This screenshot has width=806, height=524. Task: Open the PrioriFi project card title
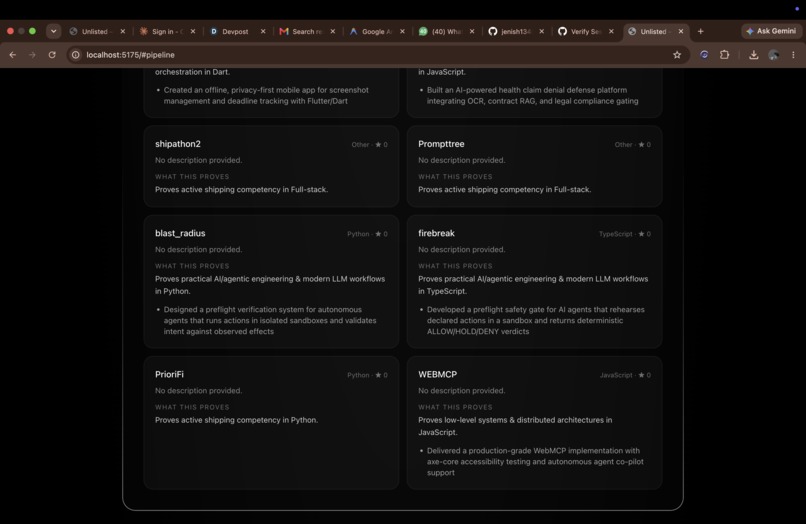pyautogui.click(x=169, y=374)
